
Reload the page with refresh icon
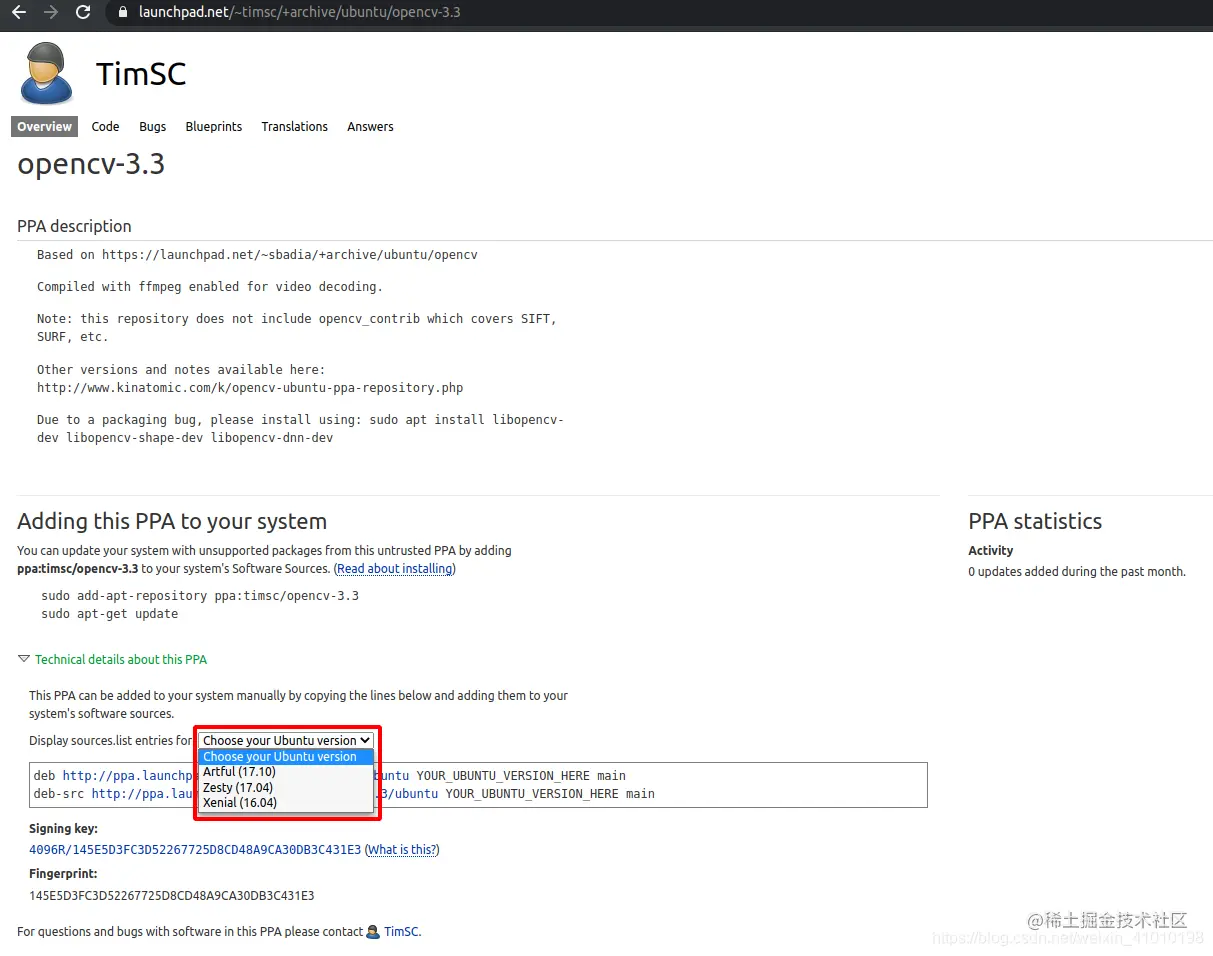[83, 12]
